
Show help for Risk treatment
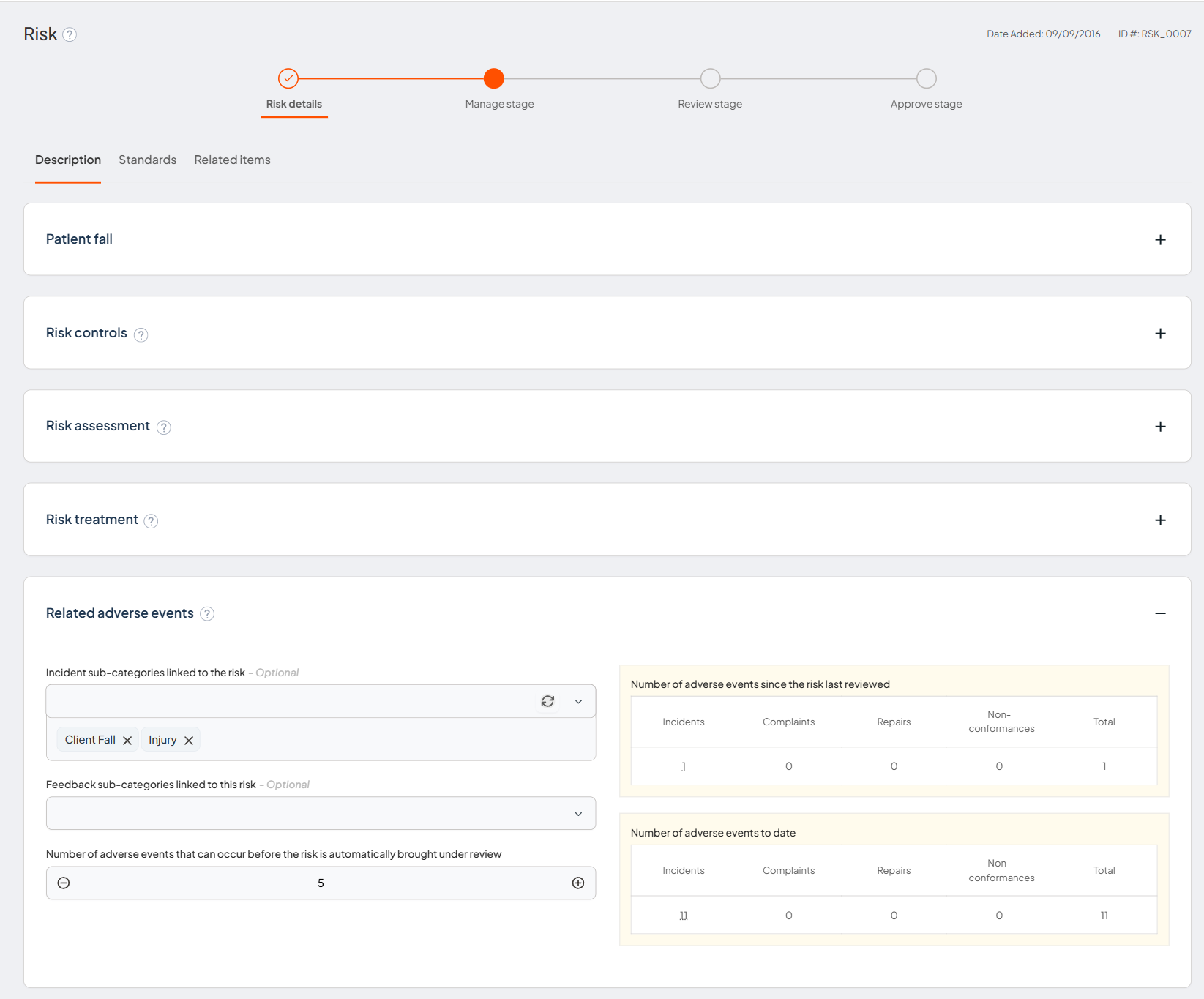coord(151,521)
